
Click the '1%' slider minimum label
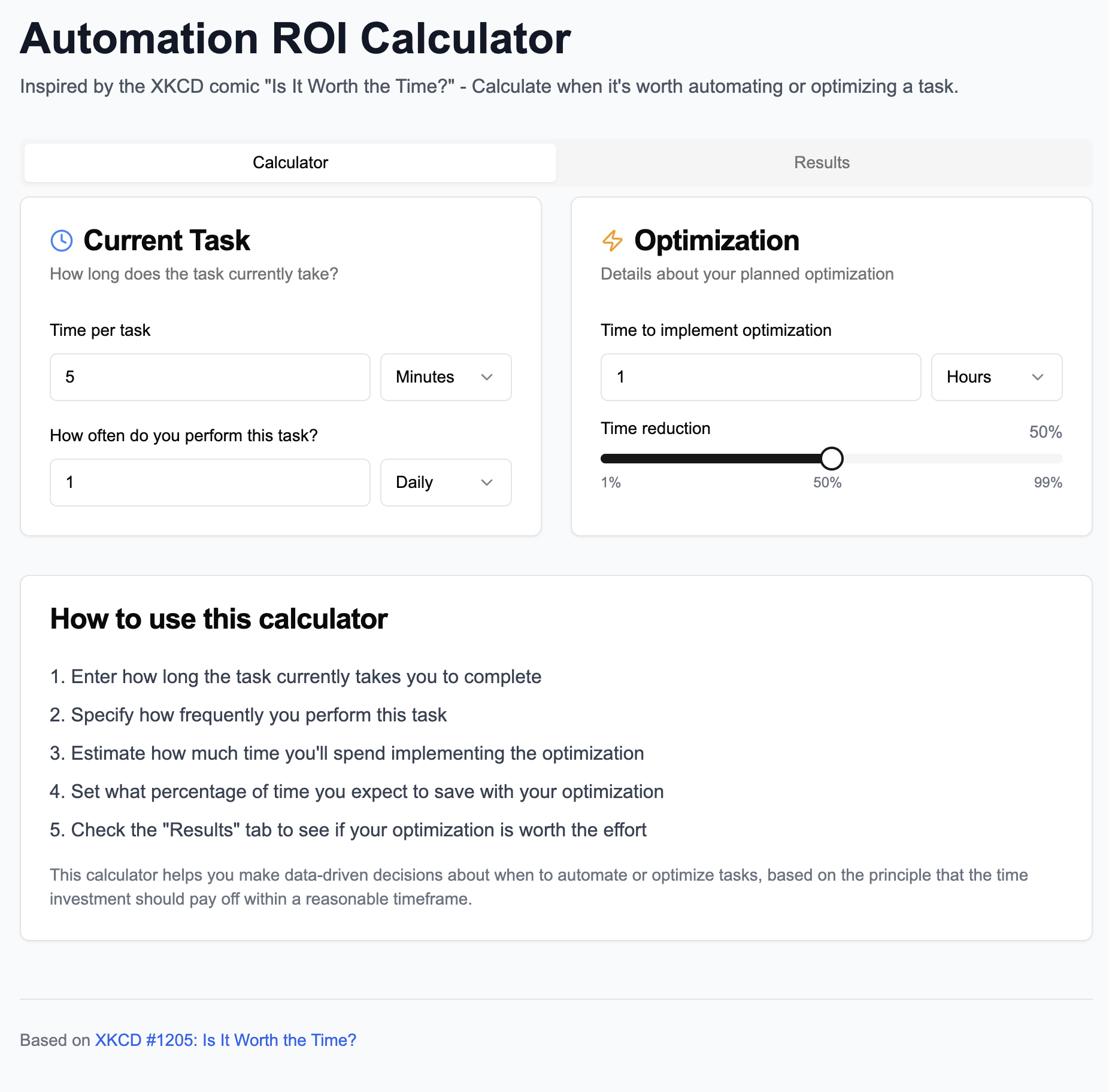click(x=611, y=483)
